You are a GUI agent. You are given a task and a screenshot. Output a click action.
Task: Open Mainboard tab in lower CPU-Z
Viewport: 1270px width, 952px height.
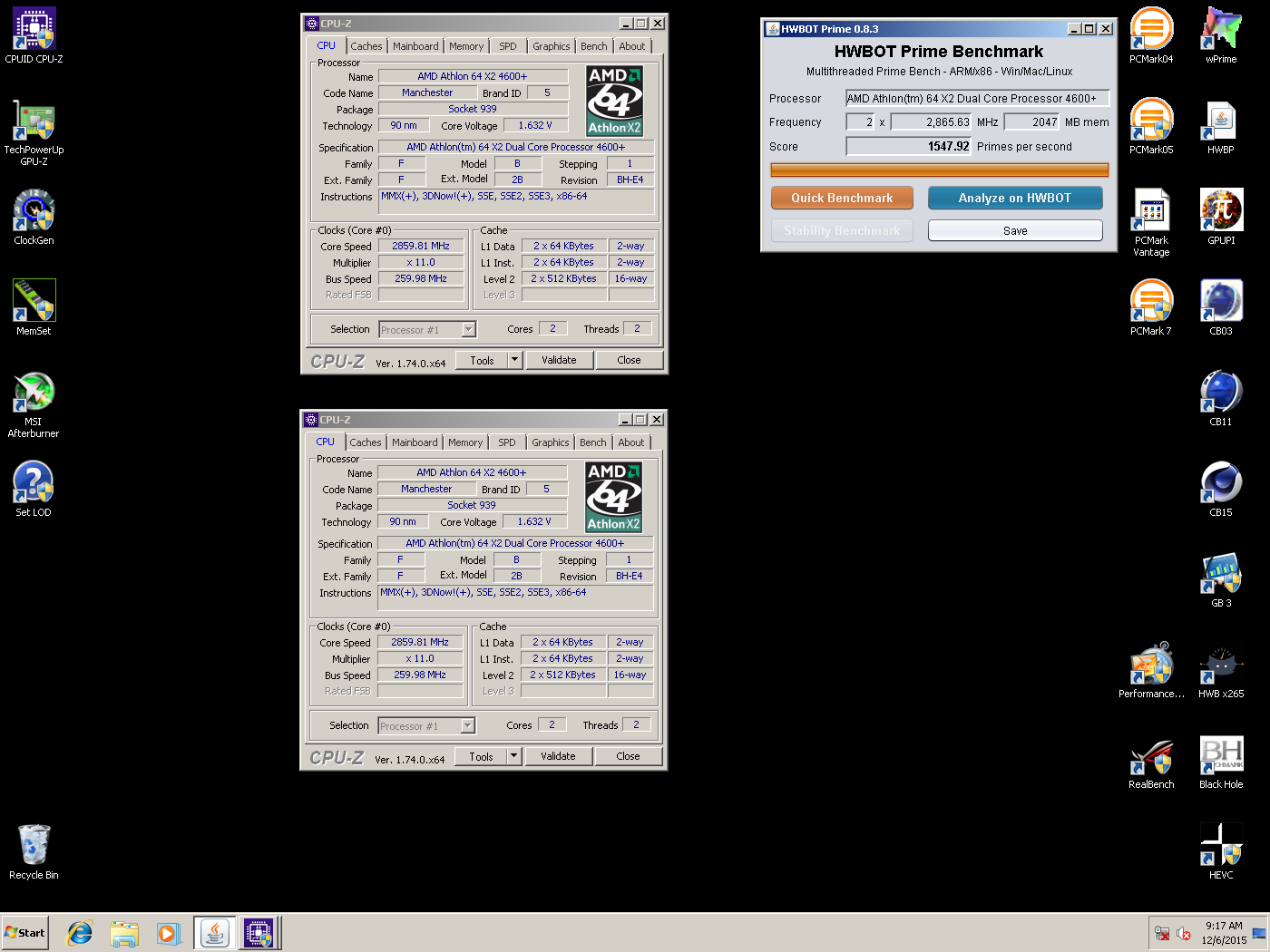click(x=415, y=442)
